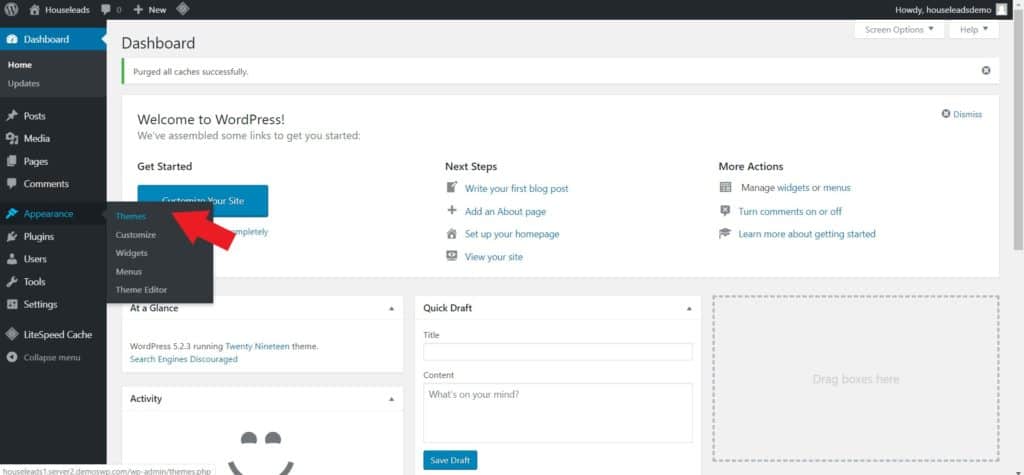The height and width of the screenshot is (475, 1024).
Task: Select Widgets in the Appearance flyout
Action: 131,253
